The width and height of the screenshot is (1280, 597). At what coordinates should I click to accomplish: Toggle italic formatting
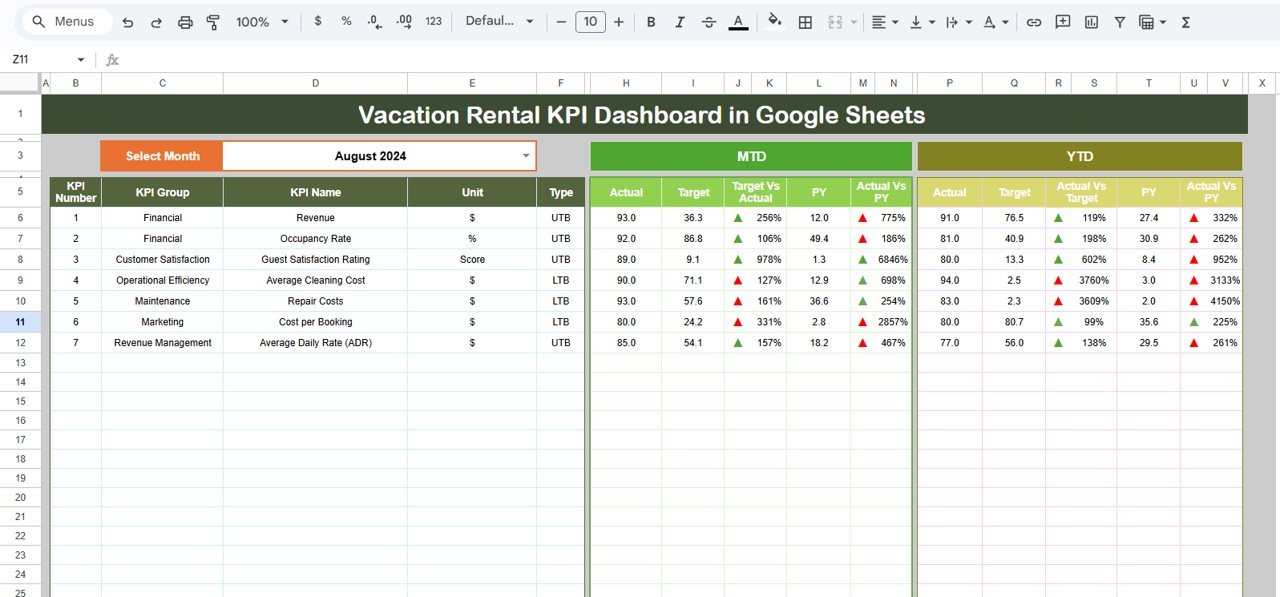679,20
